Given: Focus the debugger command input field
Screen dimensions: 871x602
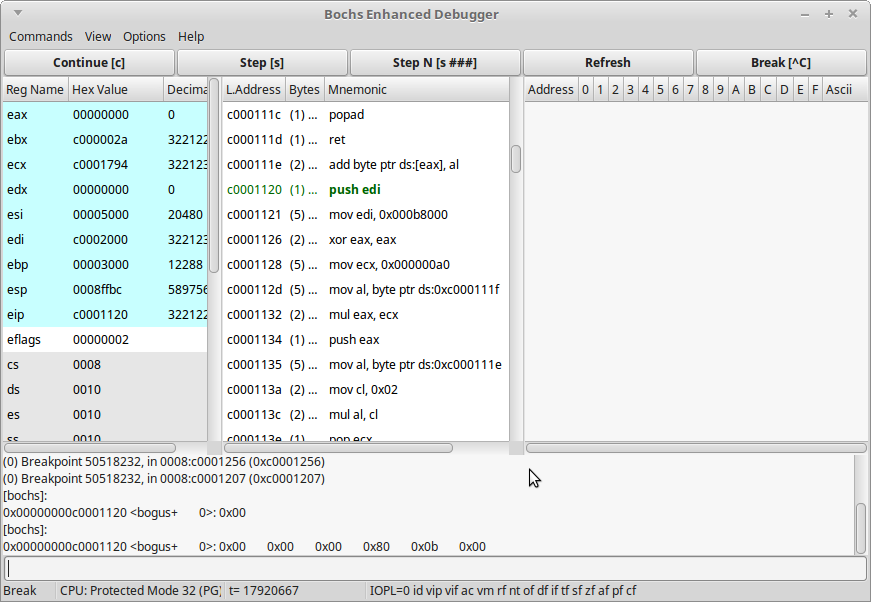Looking at the screenshot, I should [436, 569].
